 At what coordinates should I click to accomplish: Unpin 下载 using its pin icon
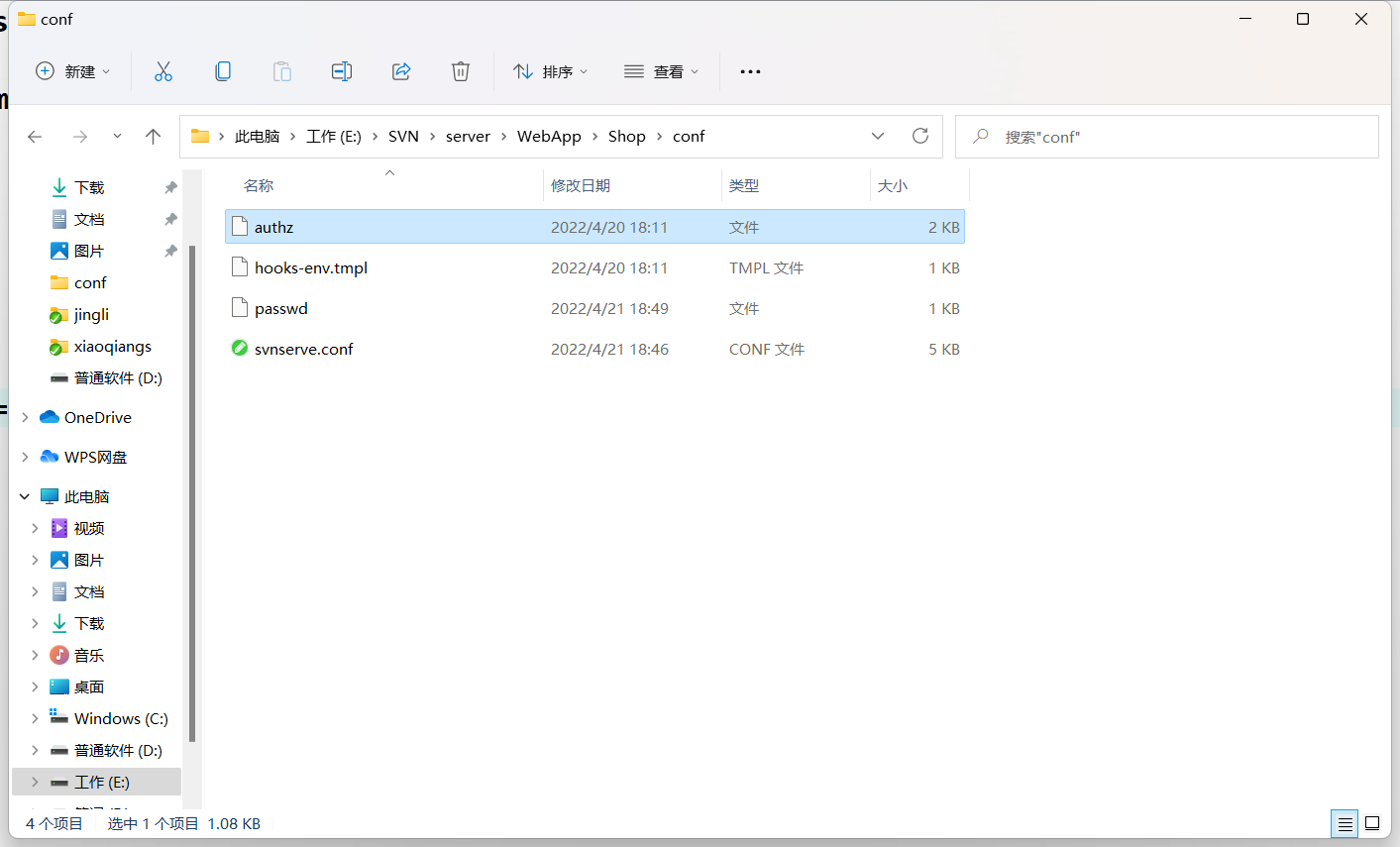(170, 187)
